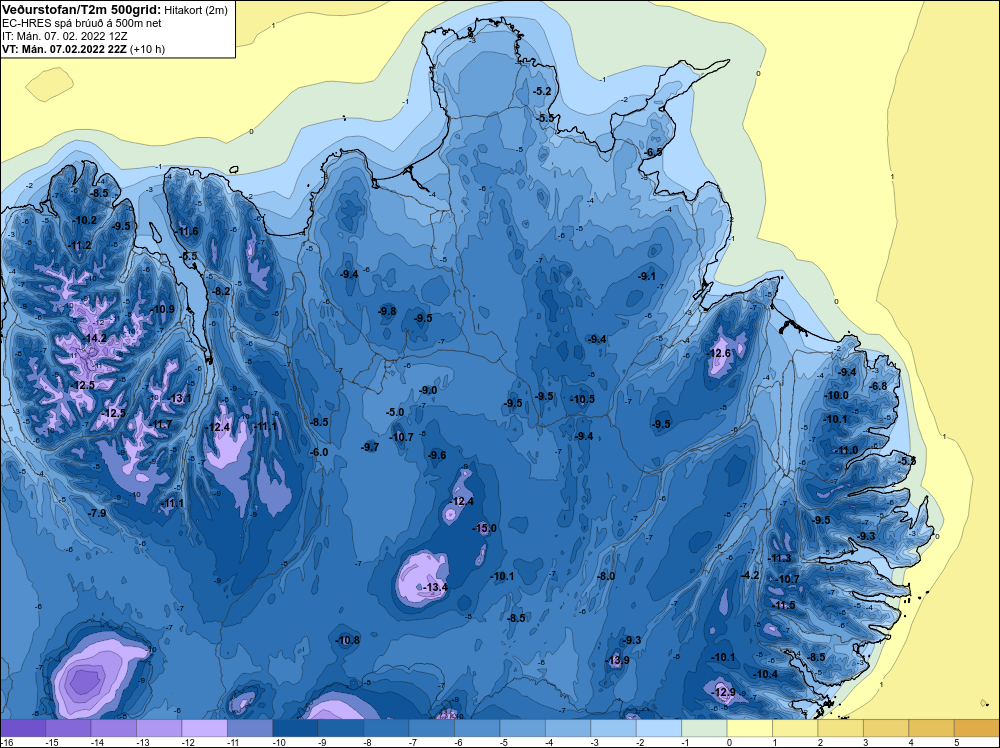Click the -11.5 temperature label
Image resolution: width=1000 pixels, height=748 pixels.
point(784,605)
